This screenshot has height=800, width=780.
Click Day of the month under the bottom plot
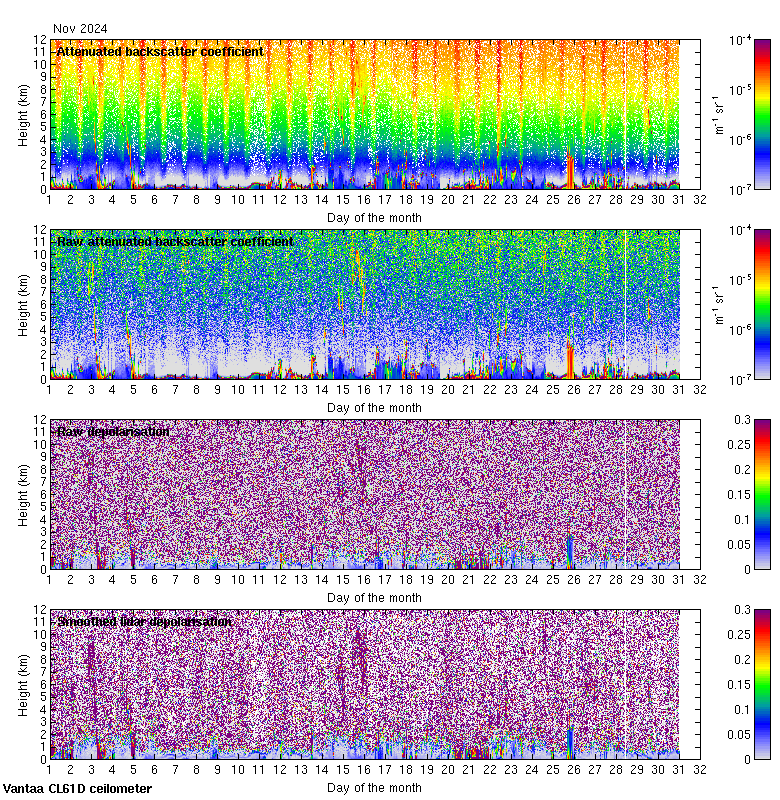[x=374, y=787]
